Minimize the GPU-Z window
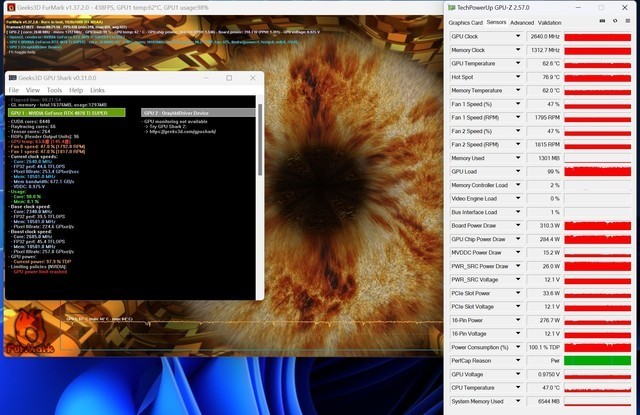The height and width of the screenshot is (415, 640). (x=579, y=6)
